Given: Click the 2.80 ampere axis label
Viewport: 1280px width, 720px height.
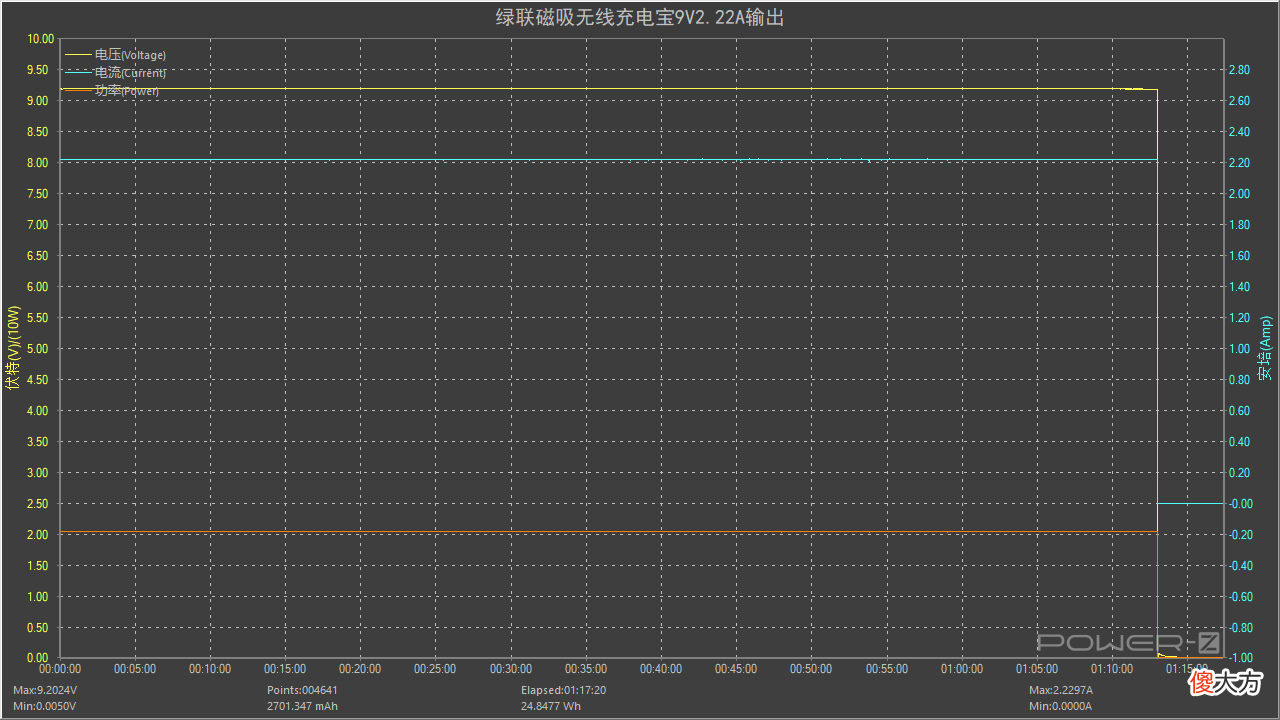Looking at the screenshot, I should (x=1239, y=70).
